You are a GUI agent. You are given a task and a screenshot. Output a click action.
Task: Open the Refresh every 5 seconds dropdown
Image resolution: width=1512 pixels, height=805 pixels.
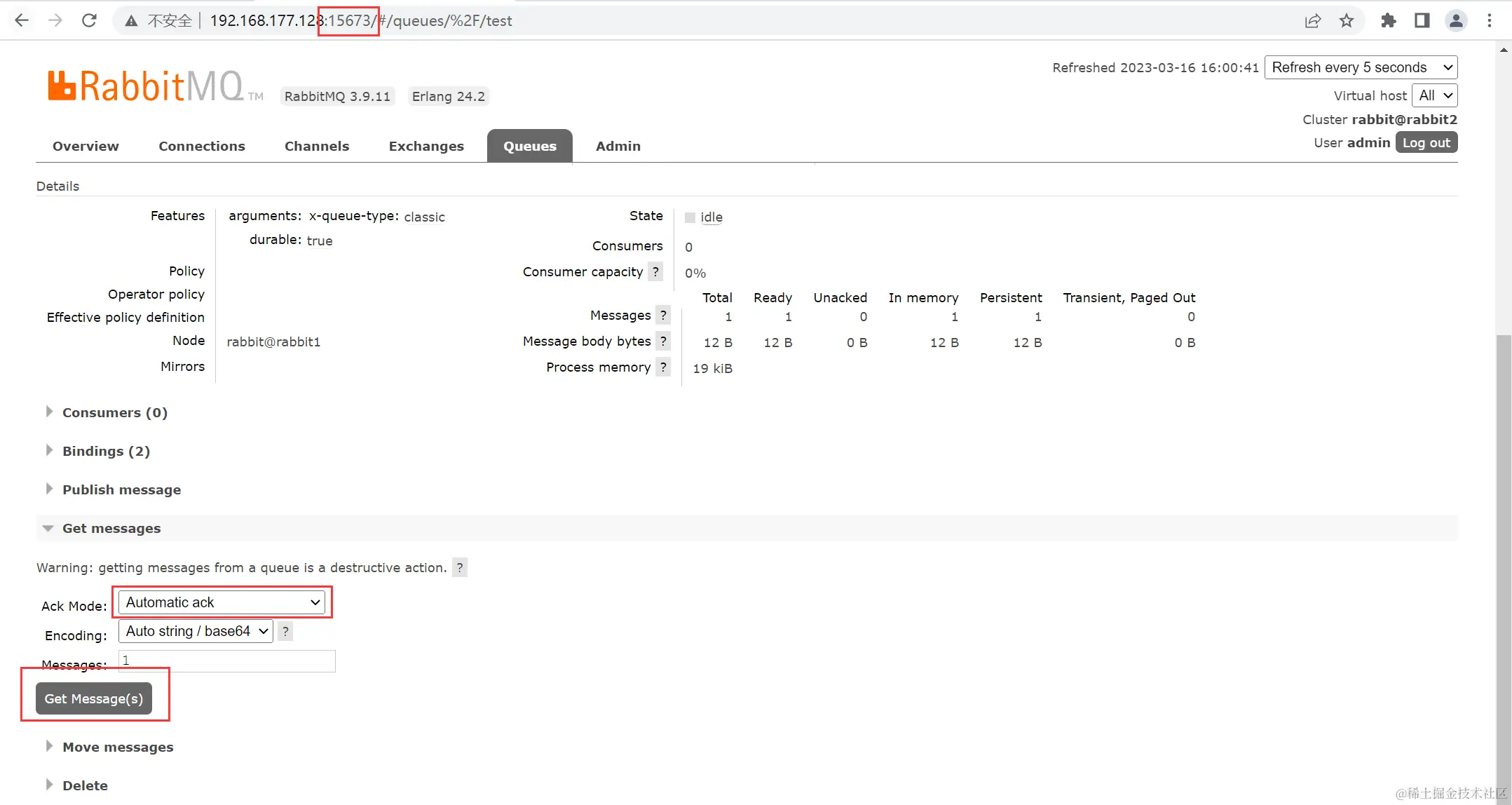tap(1361, 67)
